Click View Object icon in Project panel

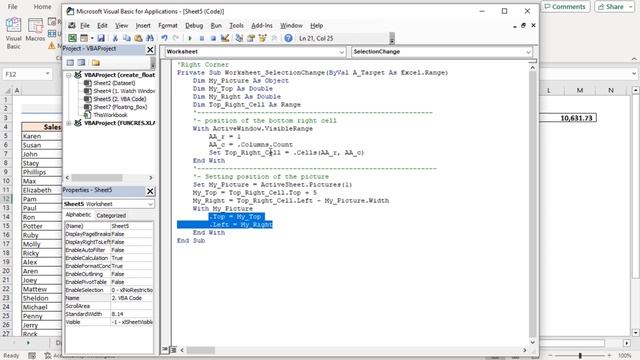(81, 62)
